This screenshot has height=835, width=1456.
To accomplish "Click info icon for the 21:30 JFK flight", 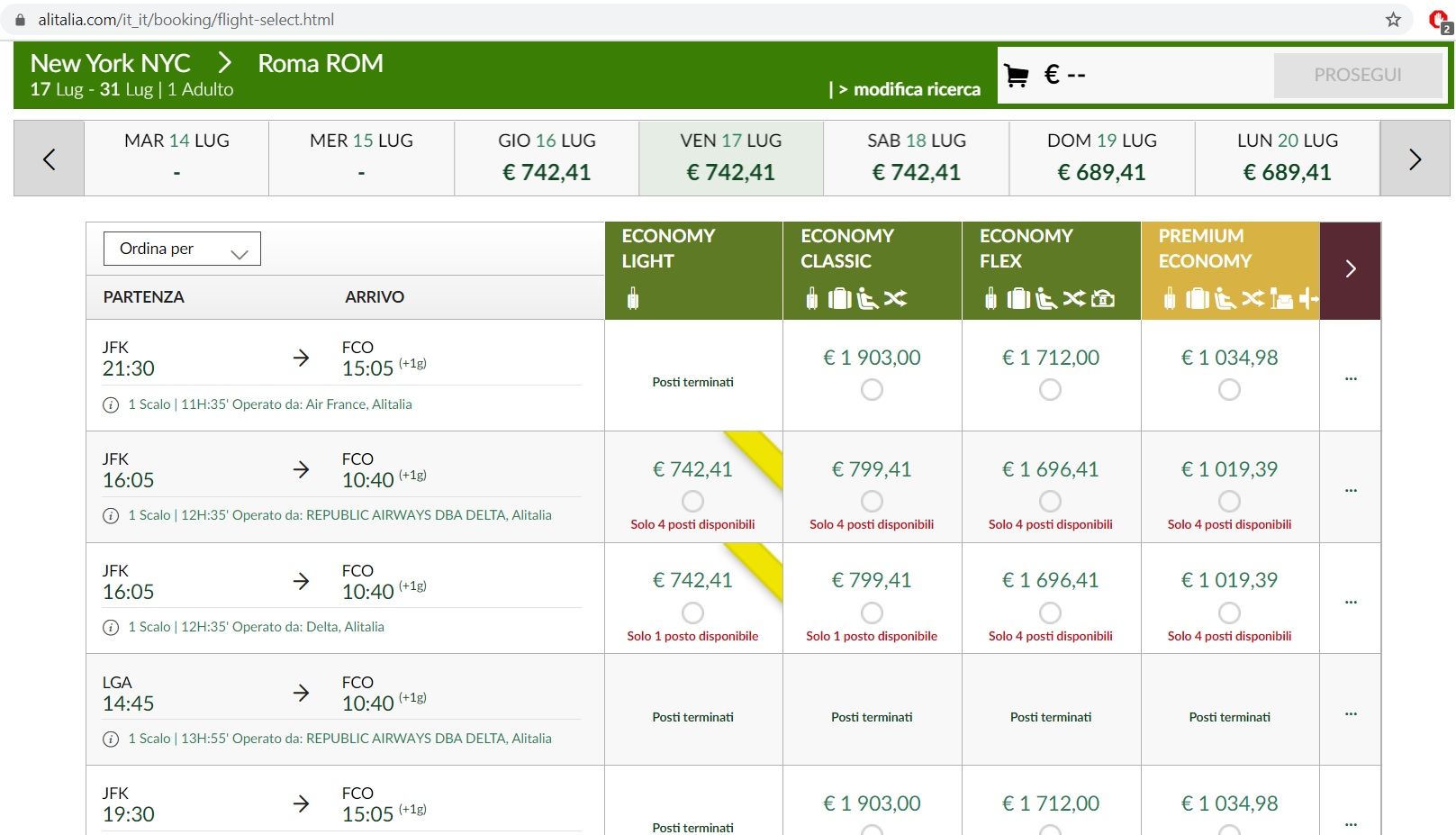I will [111, 405].
